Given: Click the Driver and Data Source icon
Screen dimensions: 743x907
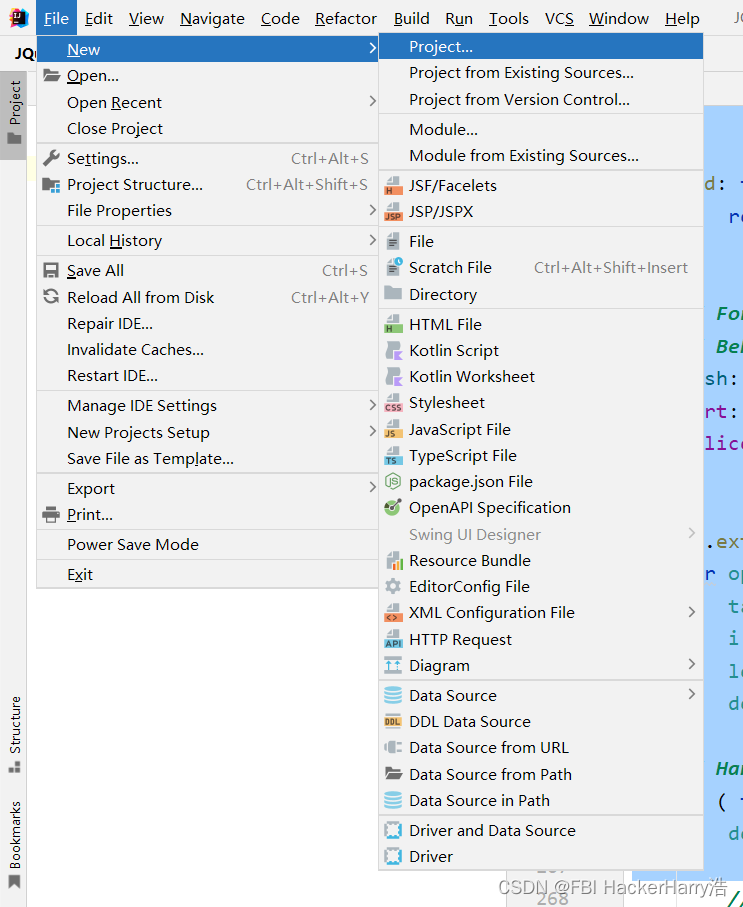Looking at the screenshot, I should click(393, 830).
